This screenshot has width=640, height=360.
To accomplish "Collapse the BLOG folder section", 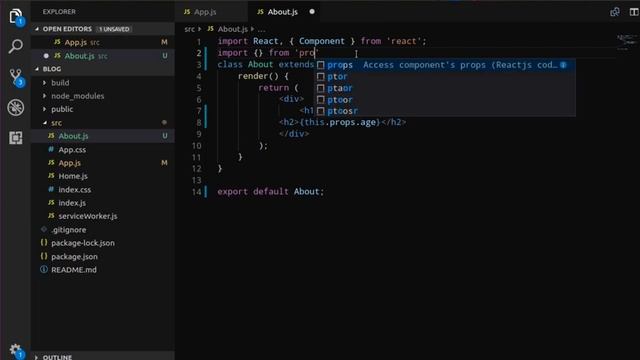I will 37,69.
